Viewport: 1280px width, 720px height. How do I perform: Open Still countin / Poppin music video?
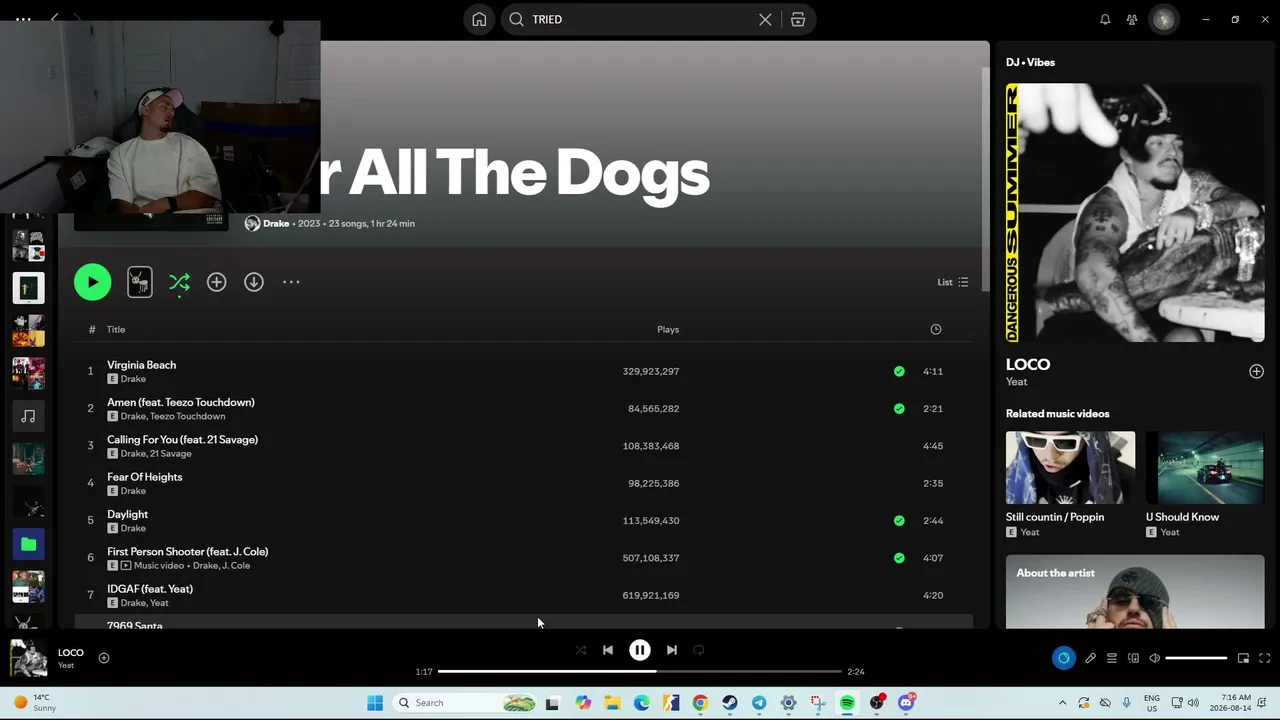pyautogui.click(x=1070, y=484)
